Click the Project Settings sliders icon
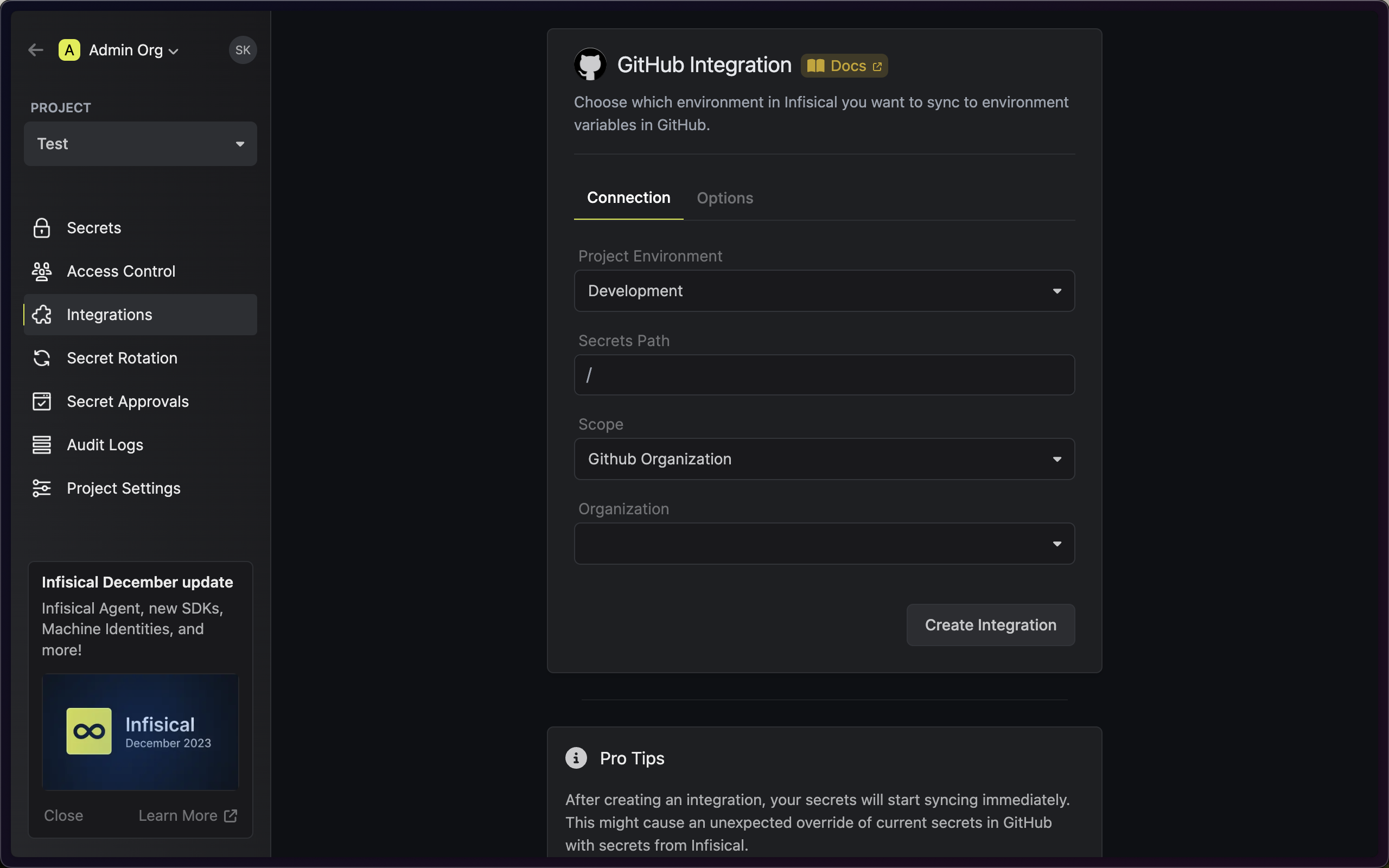 [41, 488]
